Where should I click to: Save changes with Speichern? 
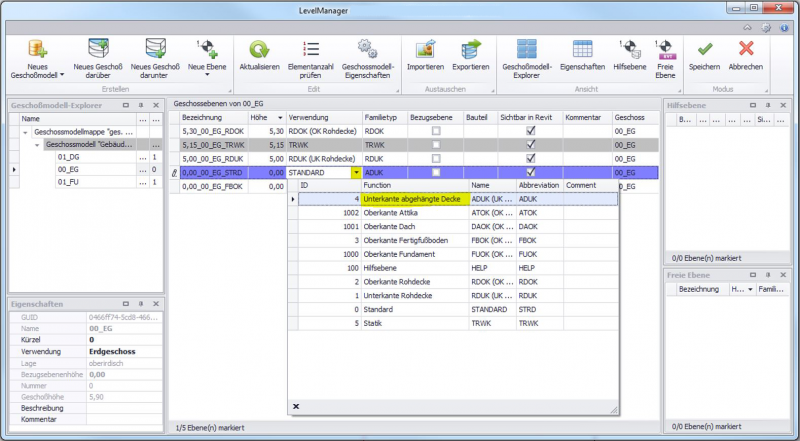(x=704, y=48)
